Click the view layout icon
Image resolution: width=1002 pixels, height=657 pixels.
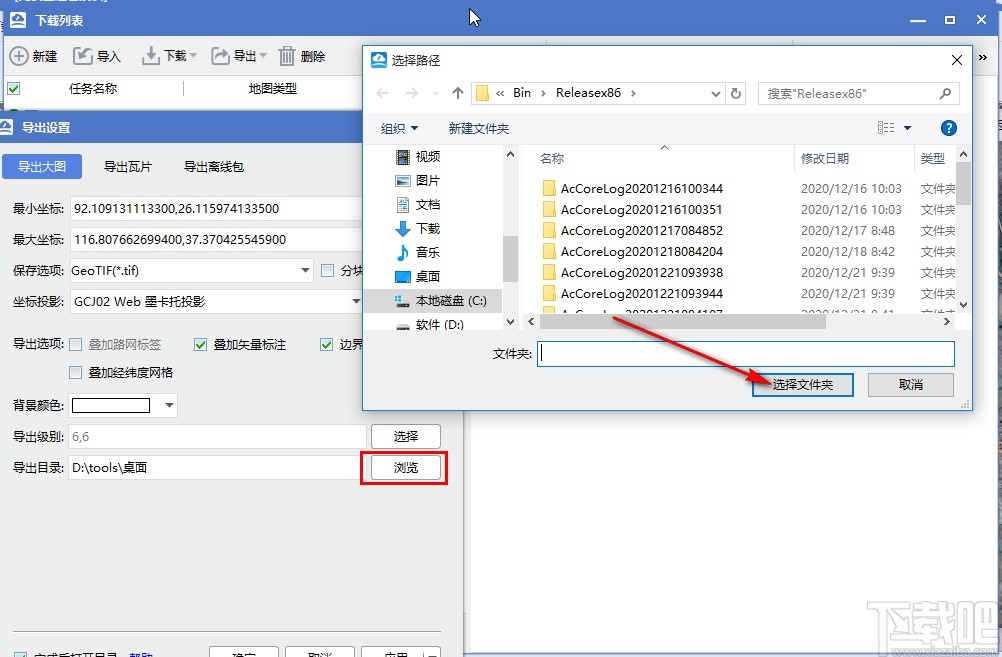coord(886,128)
